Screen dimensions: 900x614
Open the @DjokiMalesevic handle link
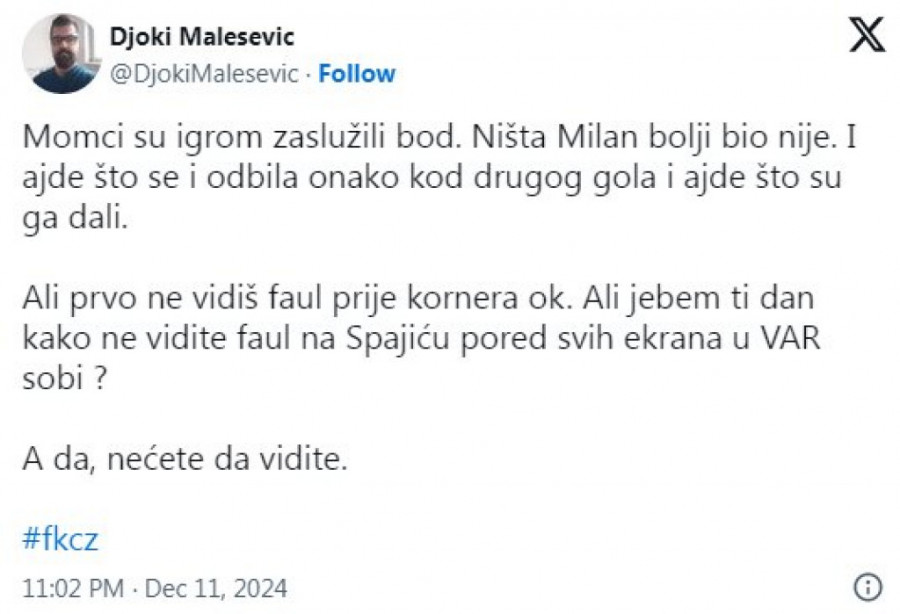(204, 74)
